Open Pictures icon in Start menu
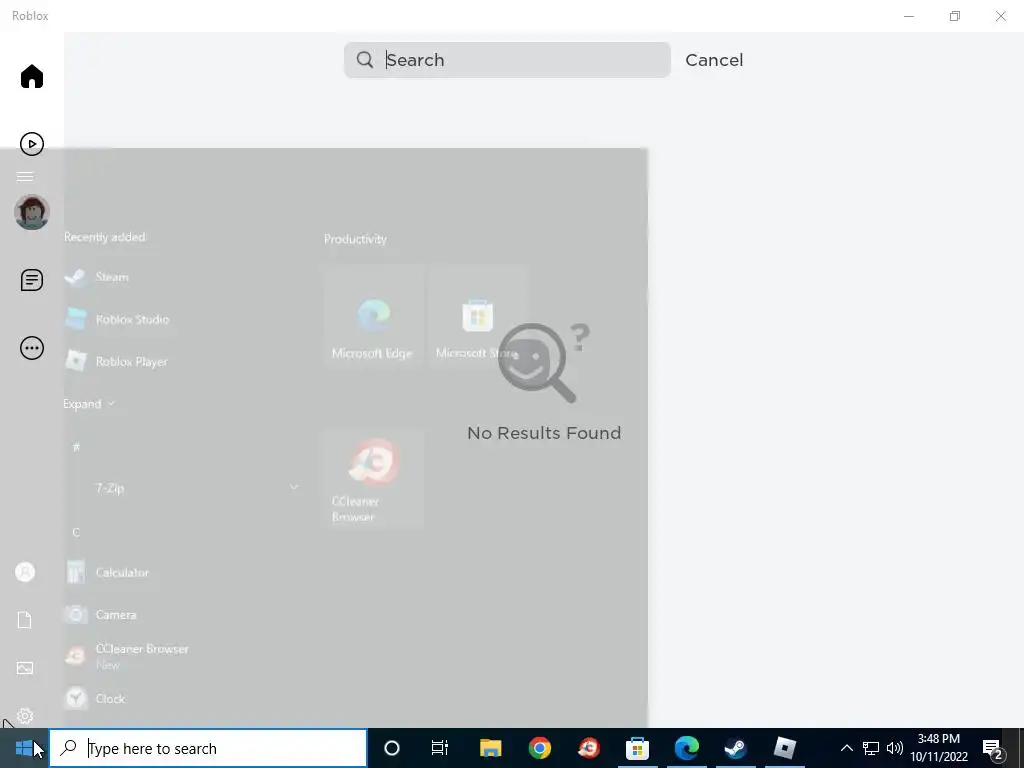This screenshot has height=768, width=1024. (25, 667)
